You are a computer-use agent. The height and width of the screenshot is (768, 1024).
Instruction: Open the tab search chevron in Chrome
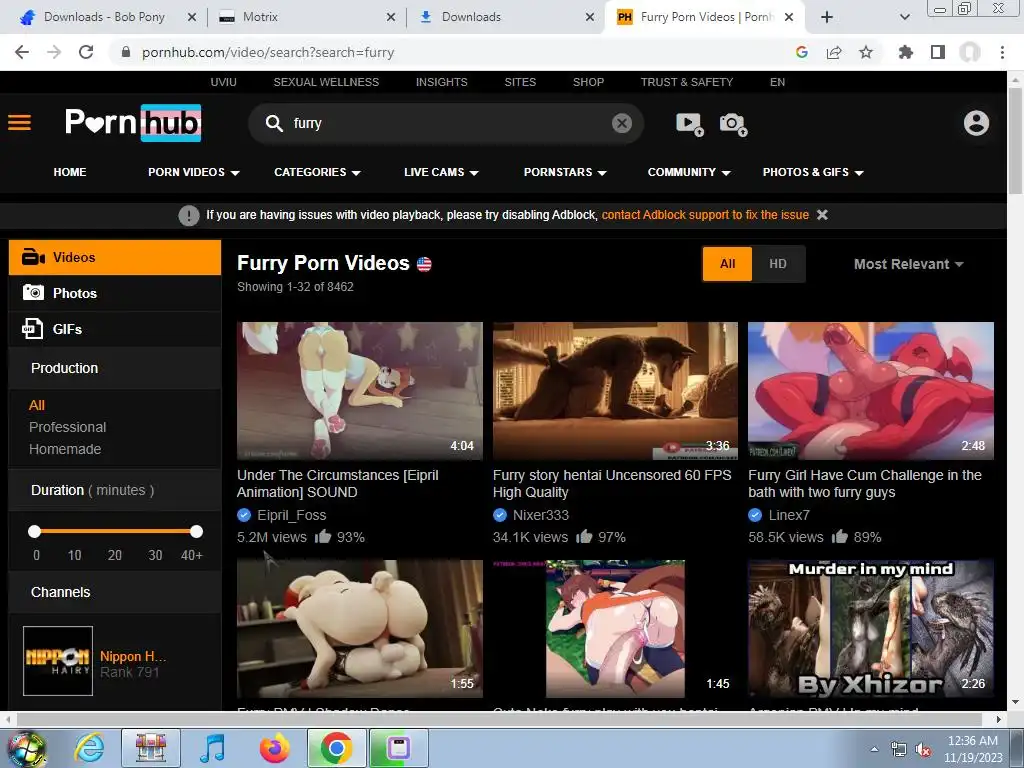pos(904,17)
